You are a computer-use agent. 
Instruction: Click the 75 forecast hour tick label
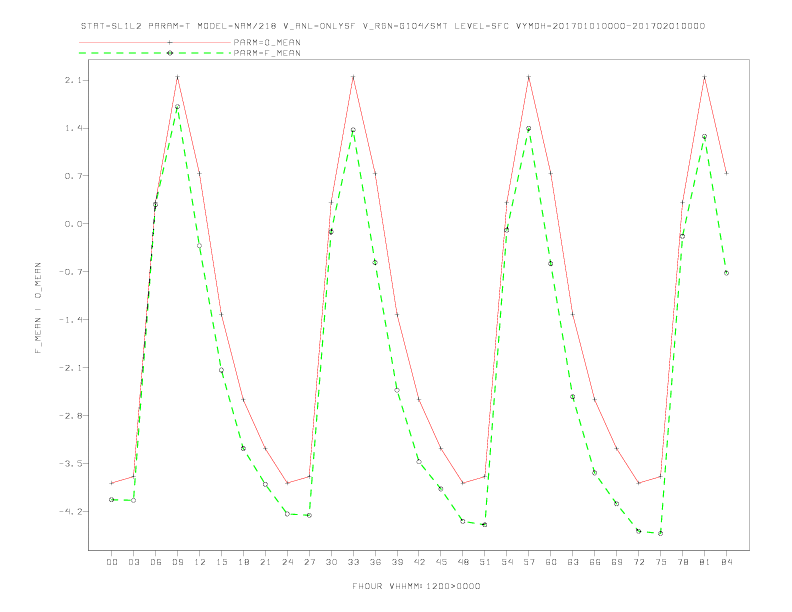tap(661, 562)
